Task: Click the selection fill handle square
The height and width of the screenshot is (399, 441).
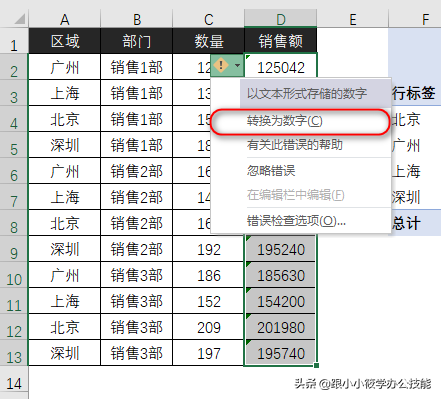Action: coord(316,365)
